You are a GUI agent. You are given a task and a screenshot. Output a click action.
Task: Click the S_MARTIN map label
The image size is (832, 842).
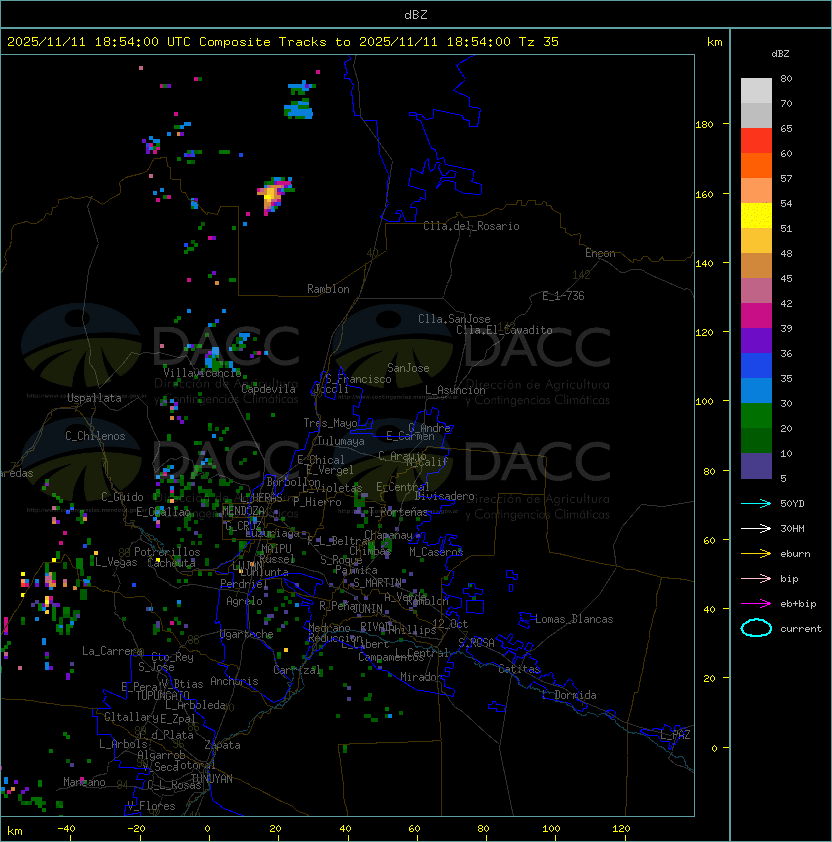pyautogui.click(x=377, y=583)
